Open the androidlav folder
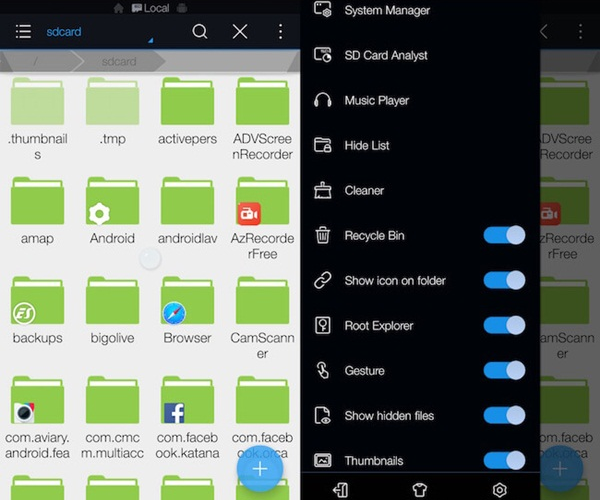Image resolution: width=600 pixels, height=500 pixels. pyautogui.click(x=188, y=211)
